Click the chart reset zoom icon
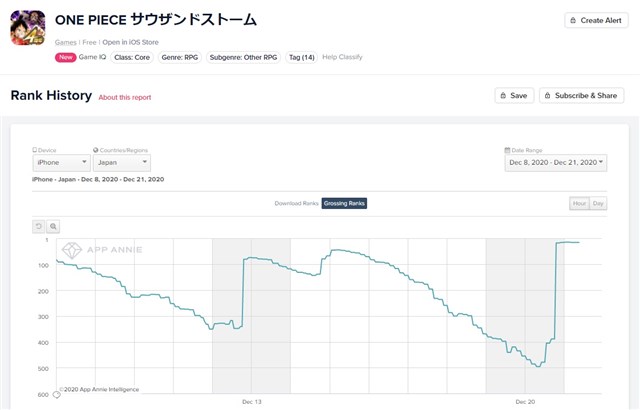The width and height of the screenshot is (640, 410). pyautogui.click(x=39, y=226)
